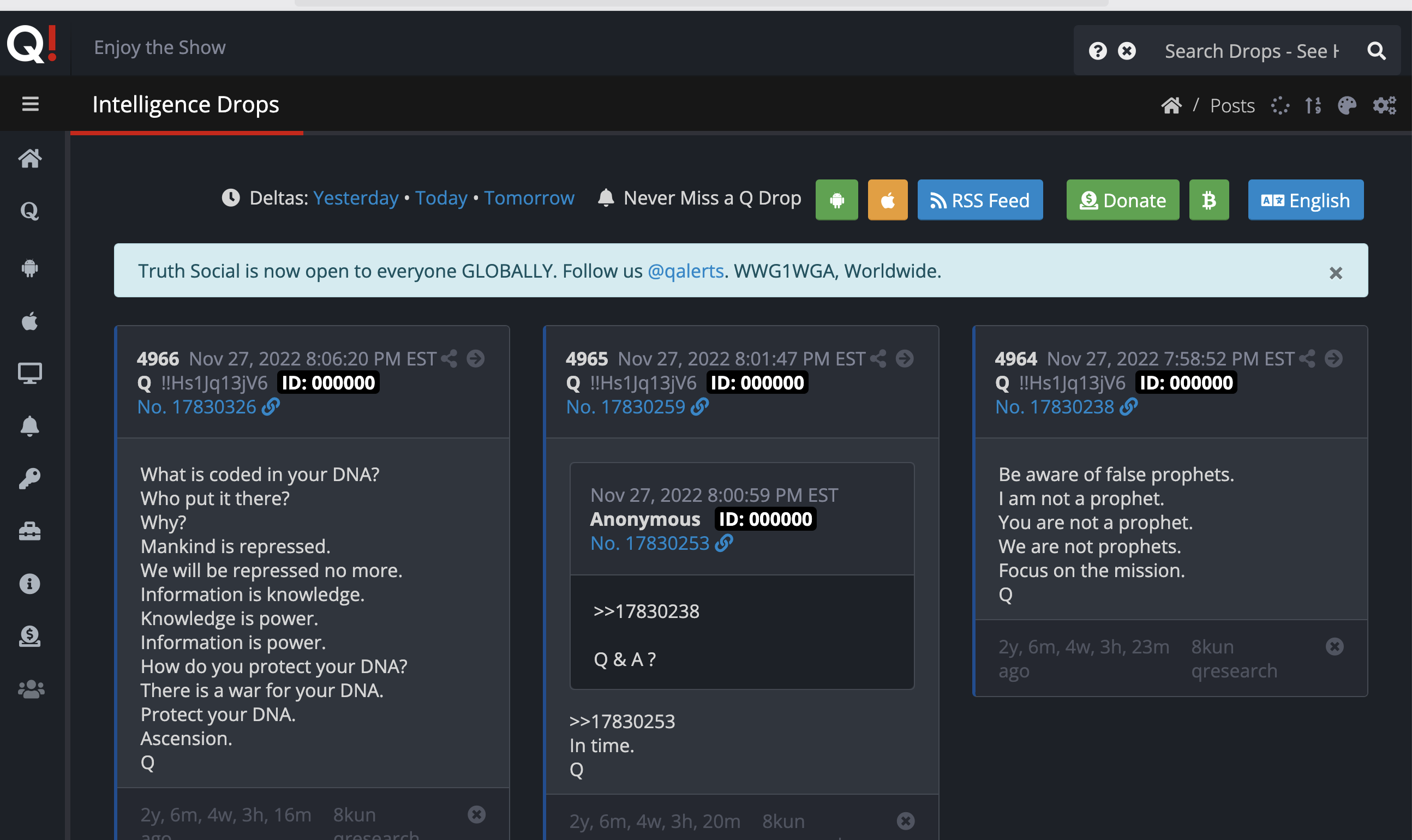
Task: Open the settings gears icon
Action: click(1385, 106)
